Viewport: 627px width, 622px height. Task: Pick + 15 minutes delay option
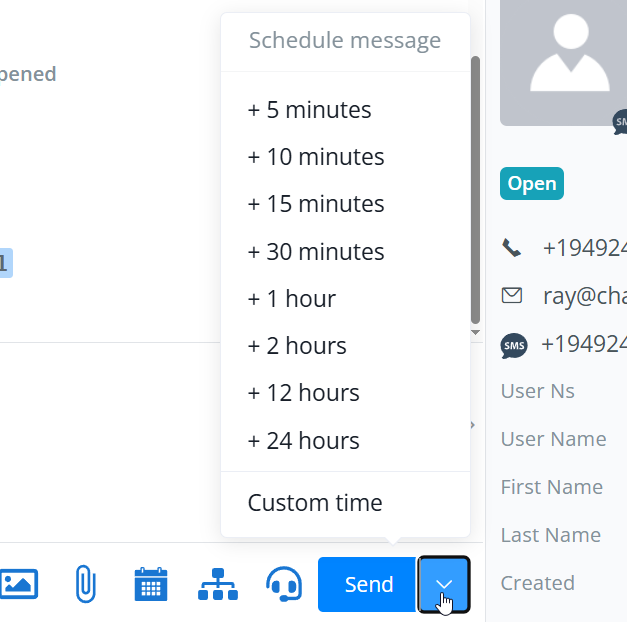coord(316,204)
